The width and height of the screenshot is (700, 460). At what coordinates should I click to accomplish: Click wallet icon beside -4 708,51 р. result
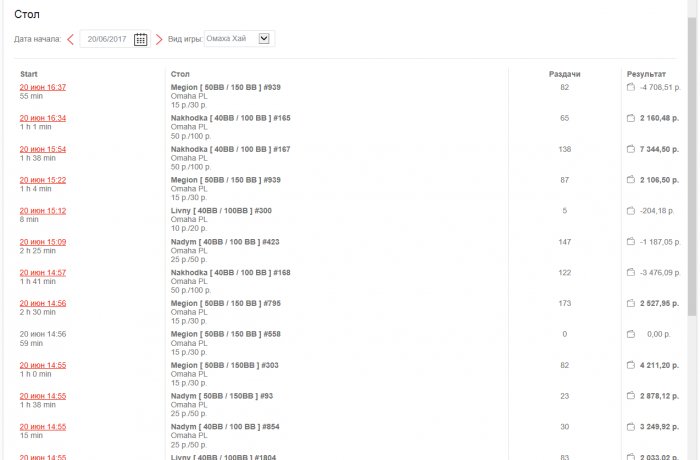(630, 87)
